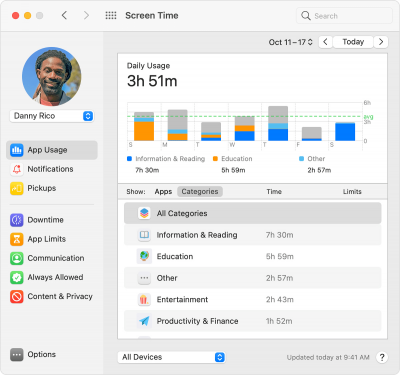This screenshot has width=400, height=375.
Task: Switch the Show view to Apps
Action: [x=163, y=192]
